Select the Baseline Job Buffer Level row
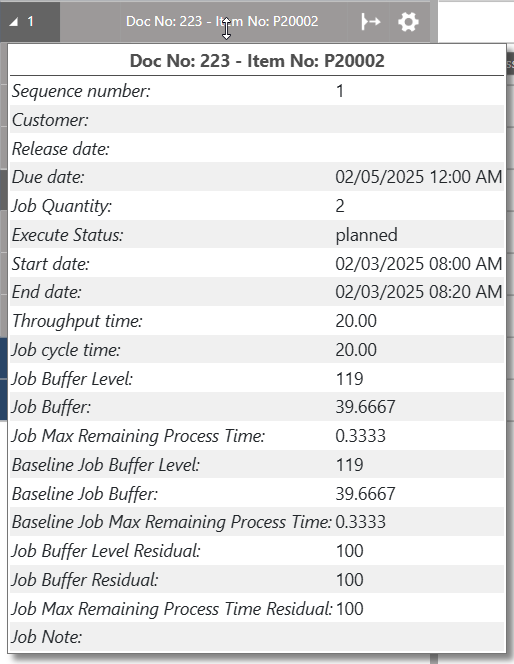Image resolution: width=514 pixels, height=664 pixels. click(x=257, y=465)
